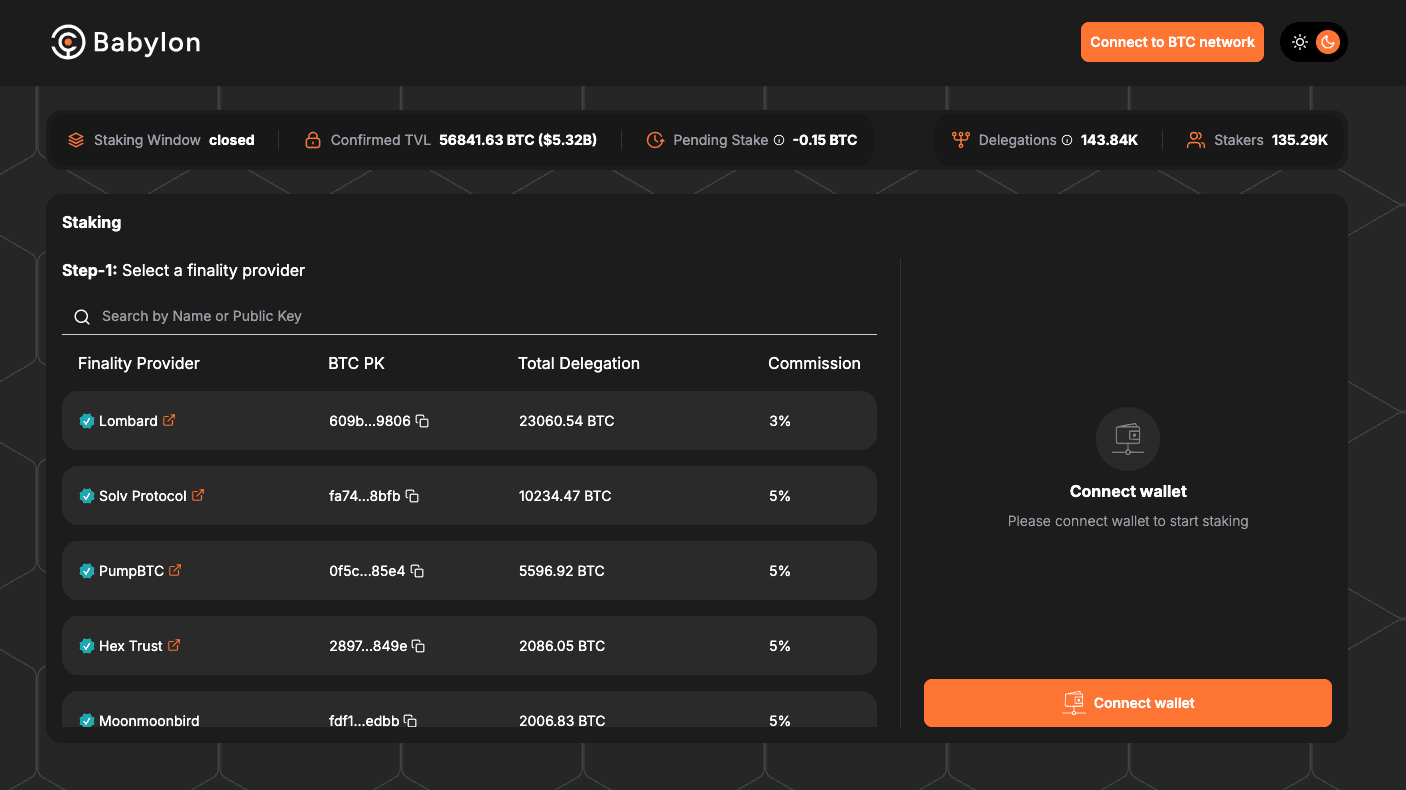Open Lombard external link icon

click(x=169, y=420)
